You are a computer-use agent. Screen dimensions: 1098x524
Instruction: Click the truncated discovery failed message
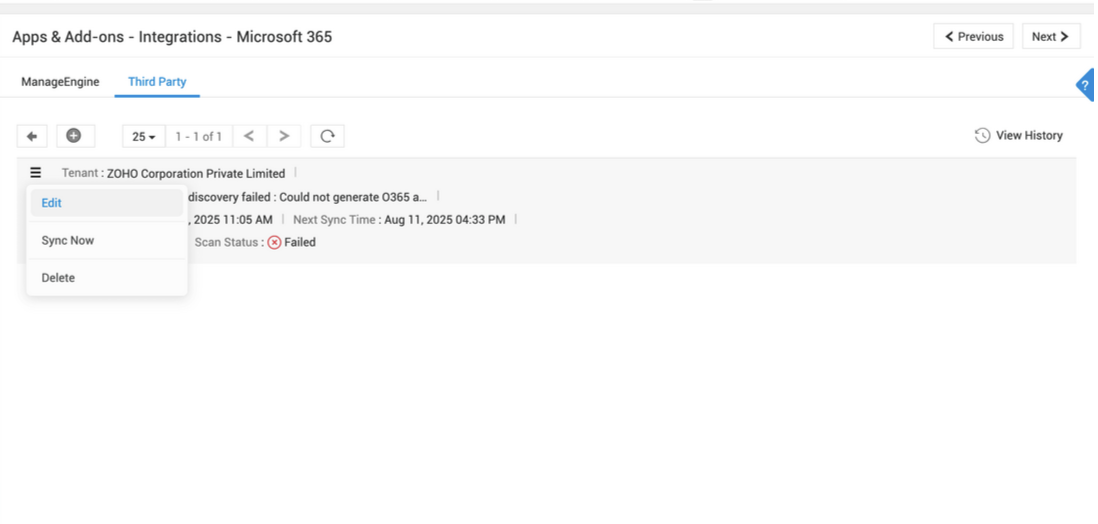(307, 197)
